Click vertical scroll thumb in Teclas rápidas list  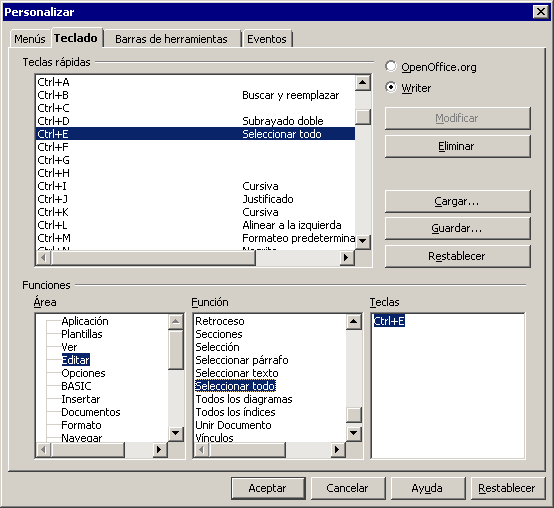point(363,117)
